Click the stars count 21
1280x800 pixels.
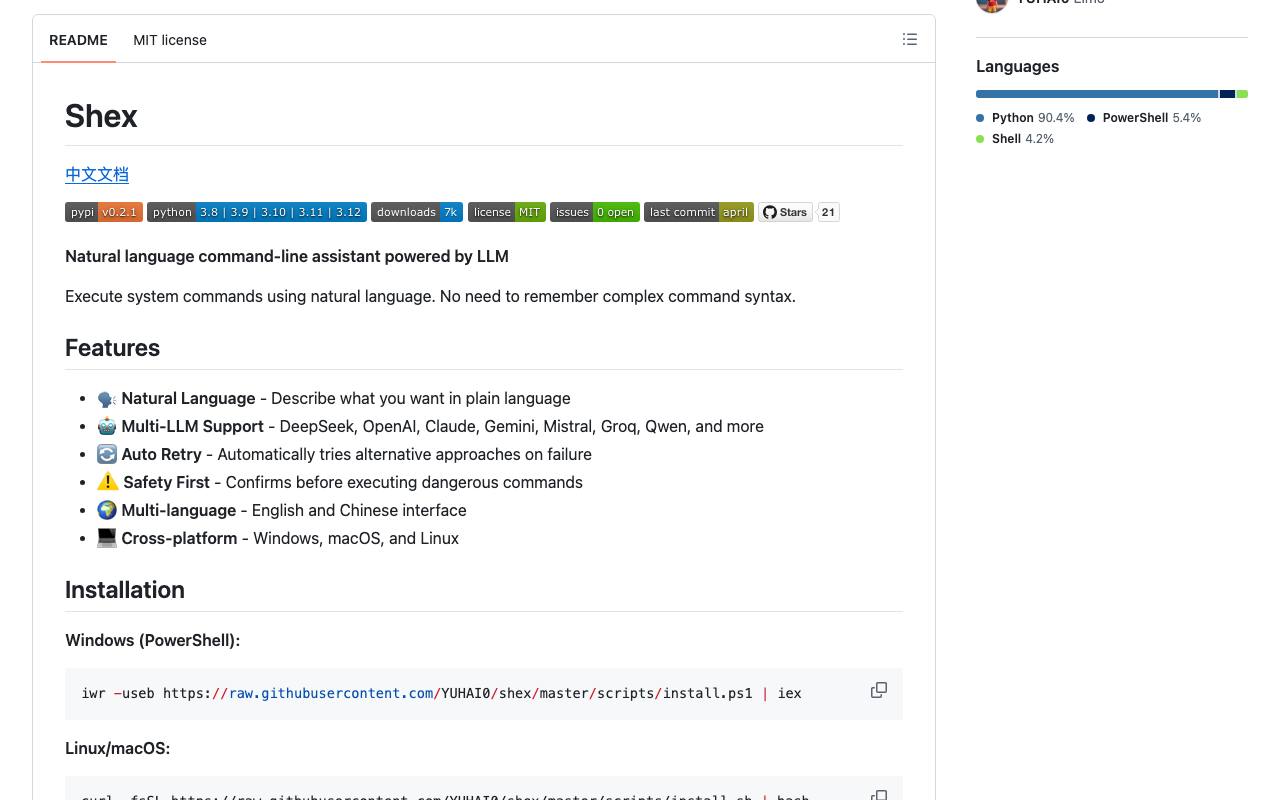[x=828, y=212]
